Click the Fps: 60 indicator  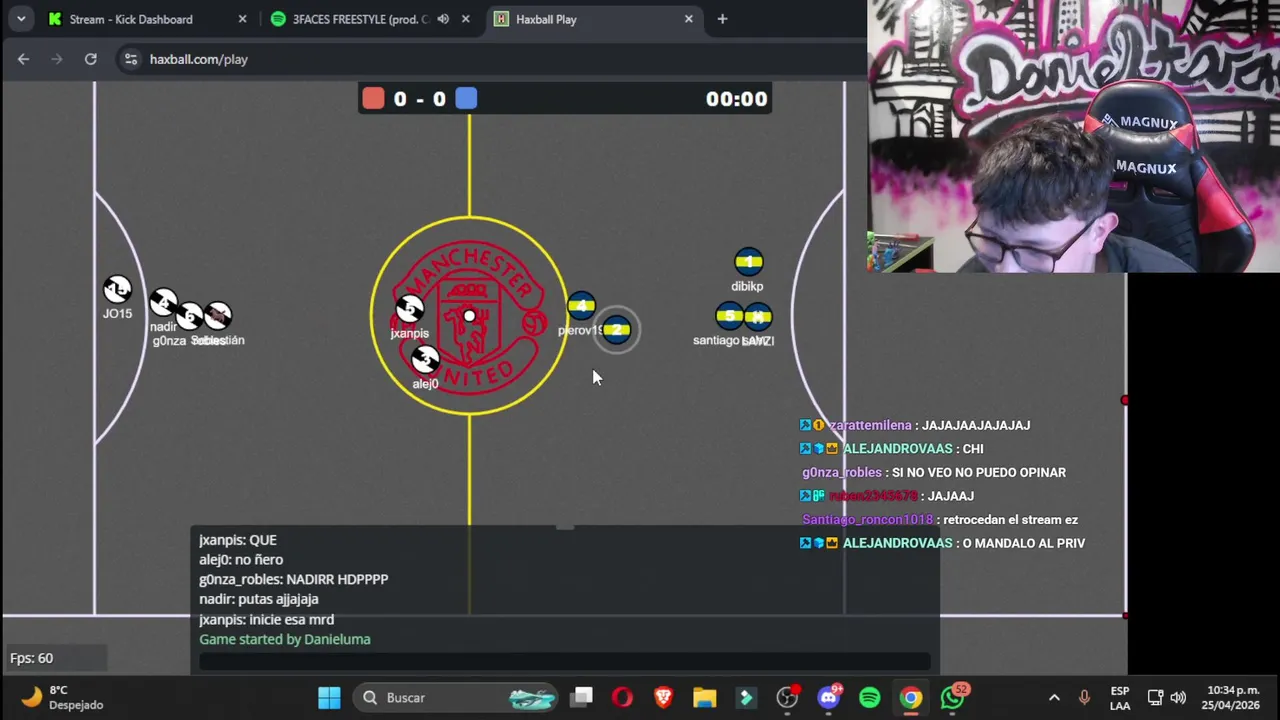point(32,658)
